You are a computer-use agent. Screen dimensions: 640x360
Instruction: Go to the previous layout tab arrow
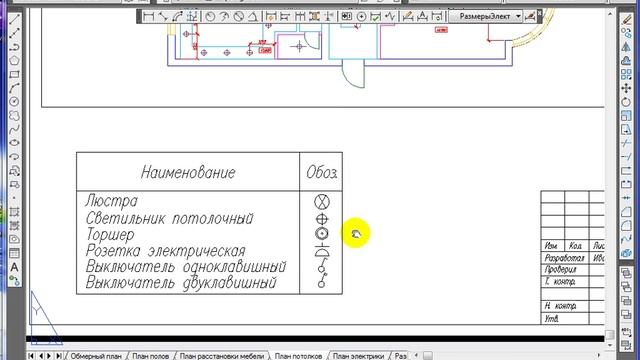[x=41, y=356]
